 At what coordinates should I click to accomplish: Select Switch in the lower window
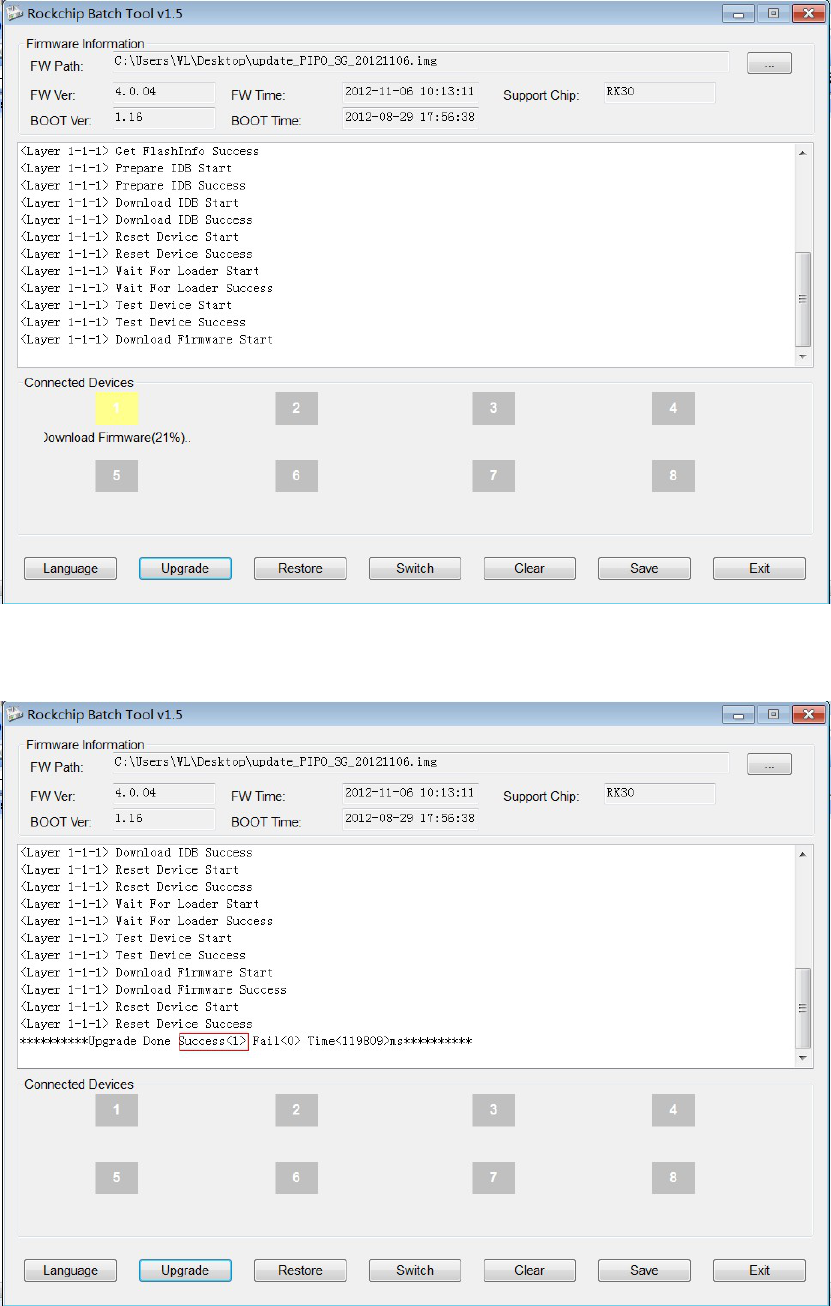[415, 1270]
